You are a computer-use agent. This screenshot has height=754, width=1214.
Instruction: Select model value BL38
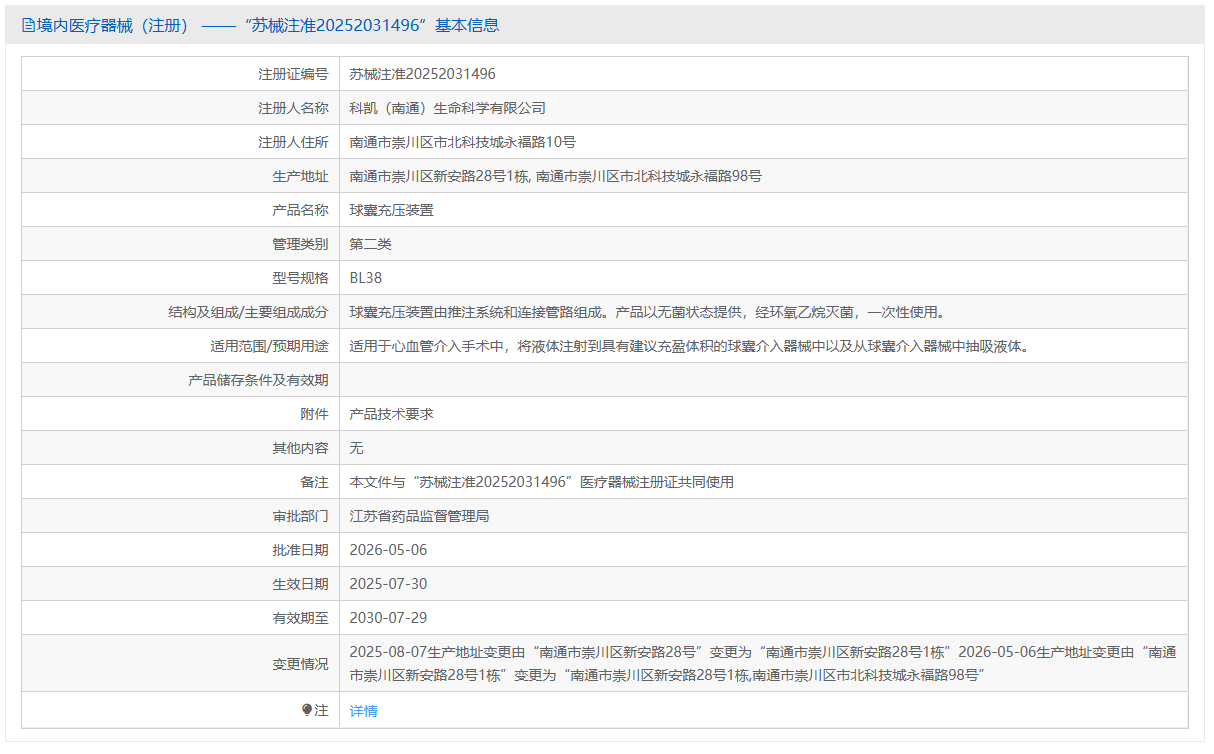click(x=366, y=278)
